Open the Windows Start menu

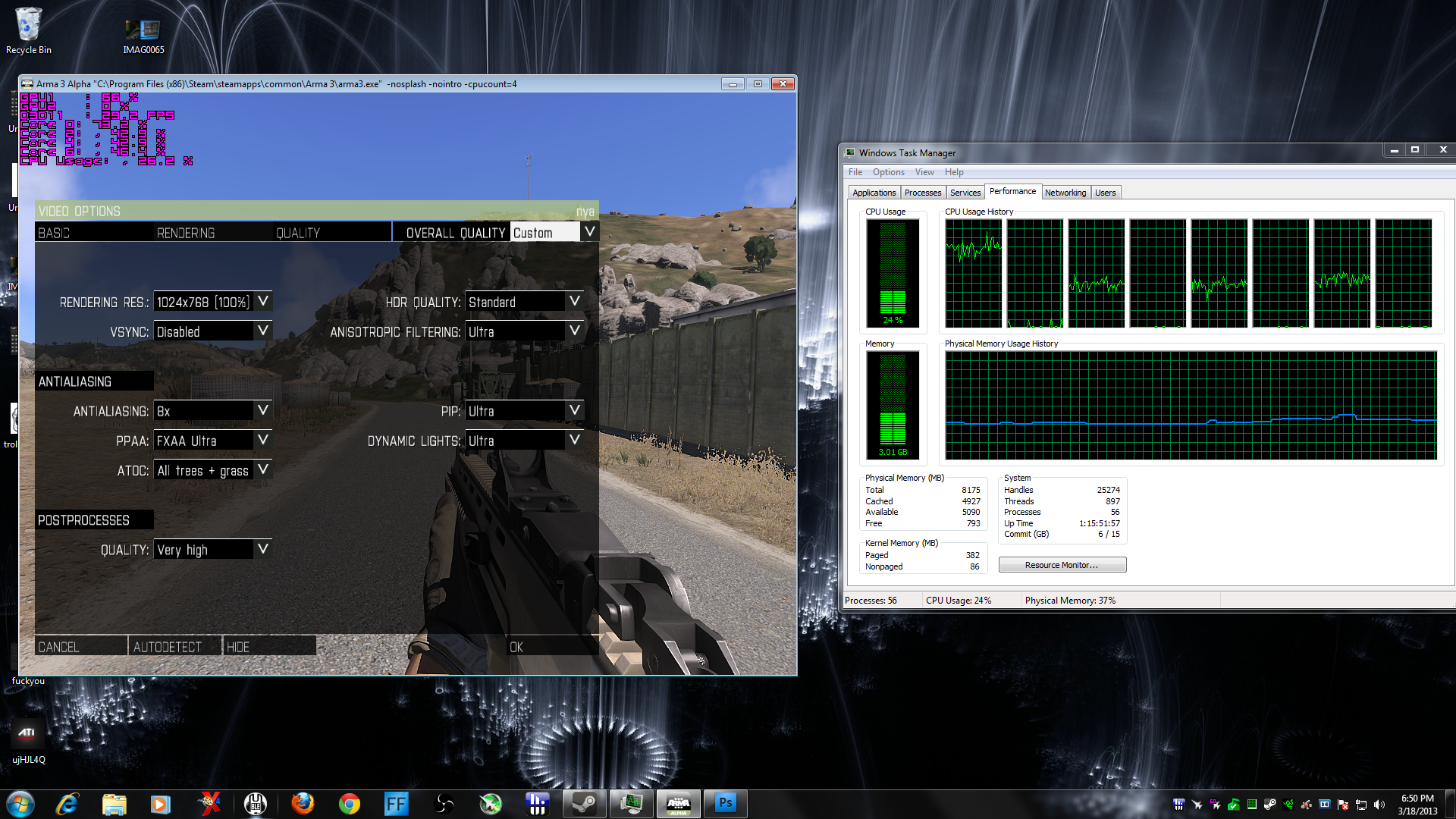[x=20, y=804]
